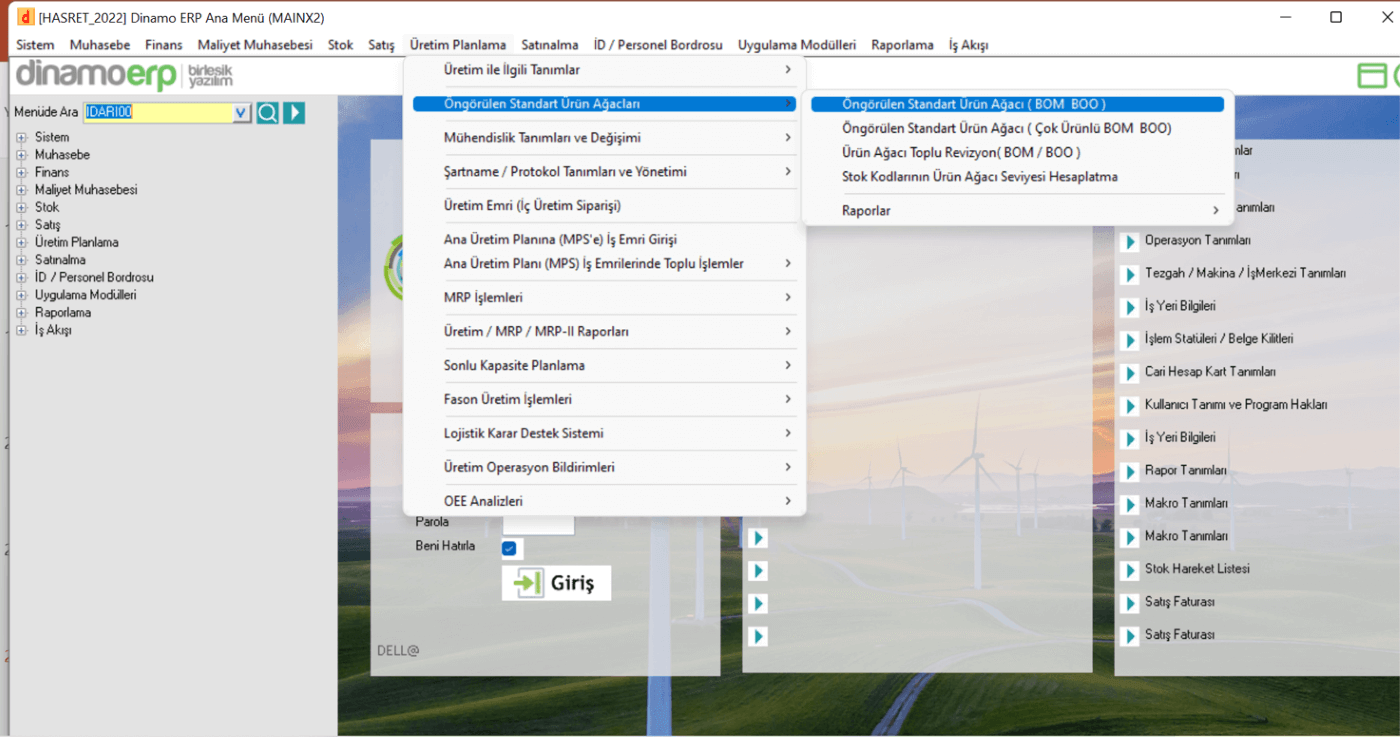Click the search magnifier icon beside menu search

coord(267,113)
